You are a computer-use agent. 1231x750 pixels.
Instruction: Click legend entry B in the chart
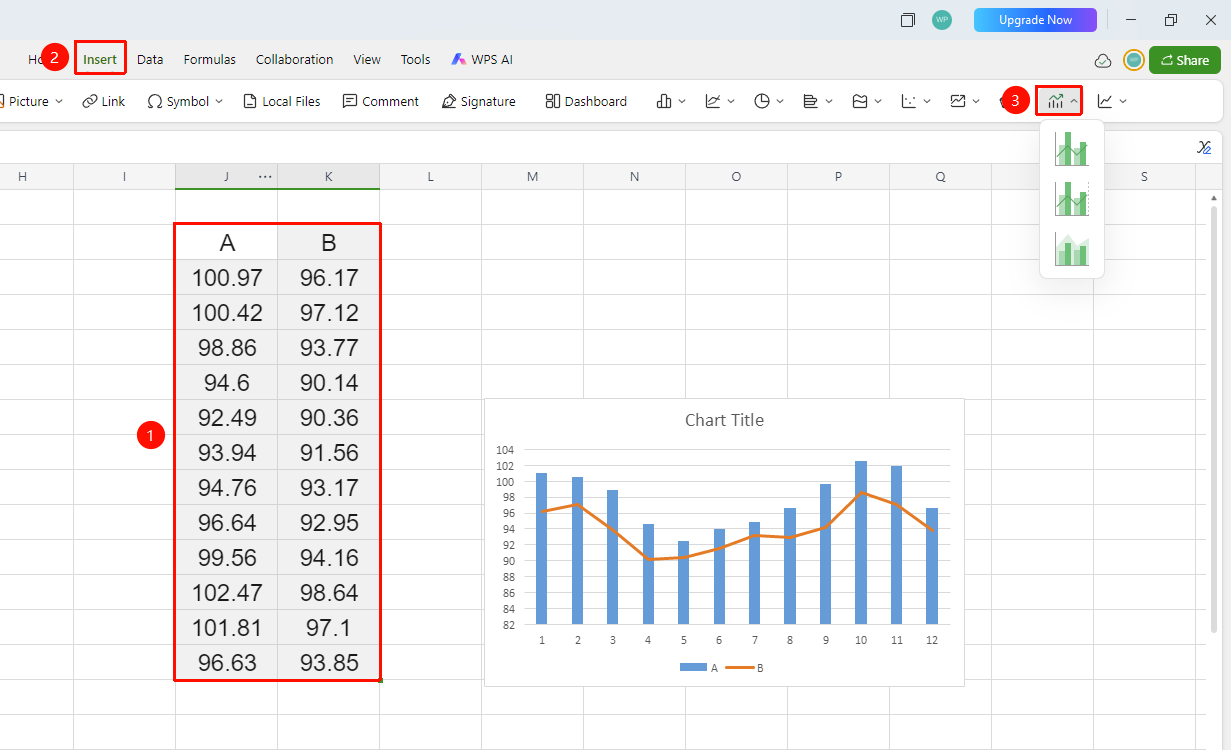[745, 667]
